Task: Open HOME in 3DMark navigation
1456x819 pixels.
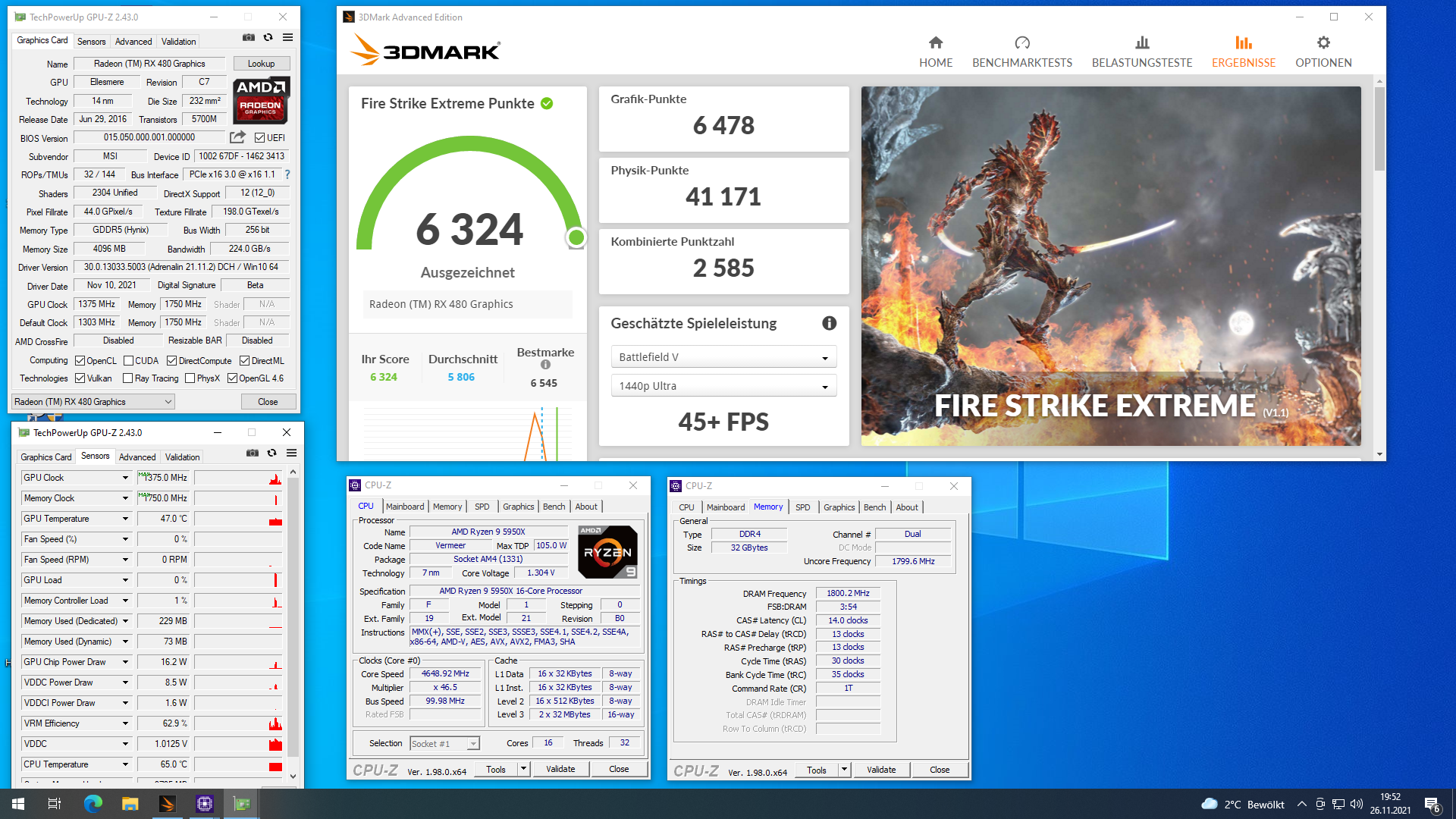Action: tap(935, 52)
